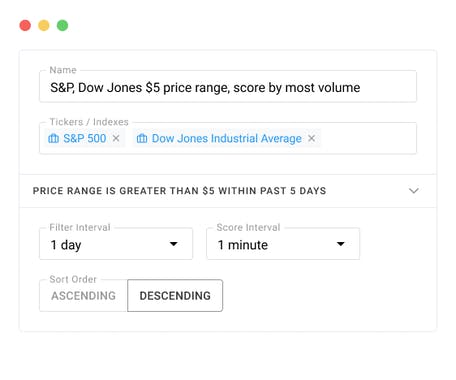The height and width of the screenshot is (380, 456).
Task: Remove the Dow Jones Industrial Average chip
Action: [x=311, y=138]
